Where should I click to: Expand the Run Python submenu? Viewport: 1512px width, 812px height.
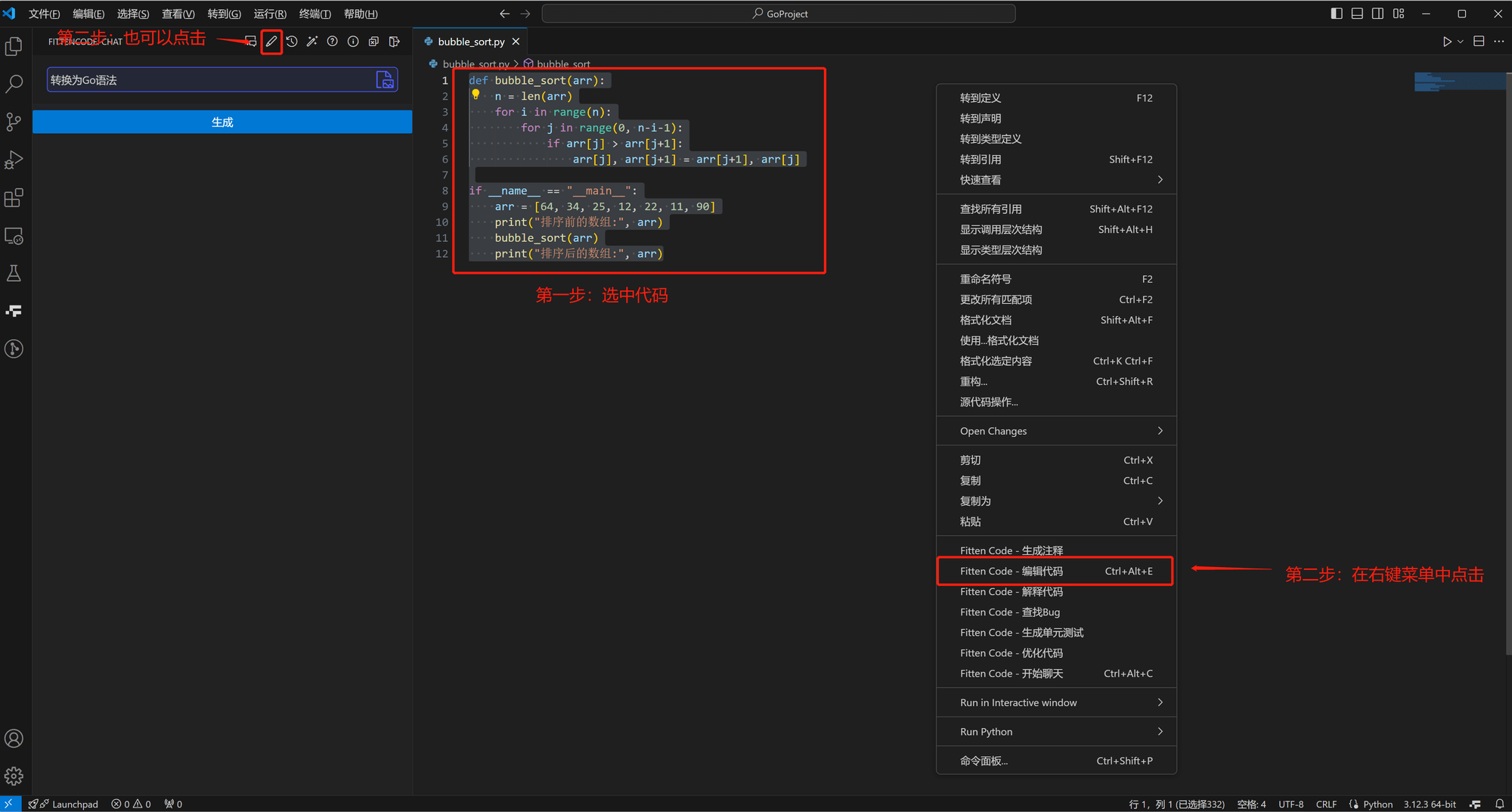(1056, 732)
